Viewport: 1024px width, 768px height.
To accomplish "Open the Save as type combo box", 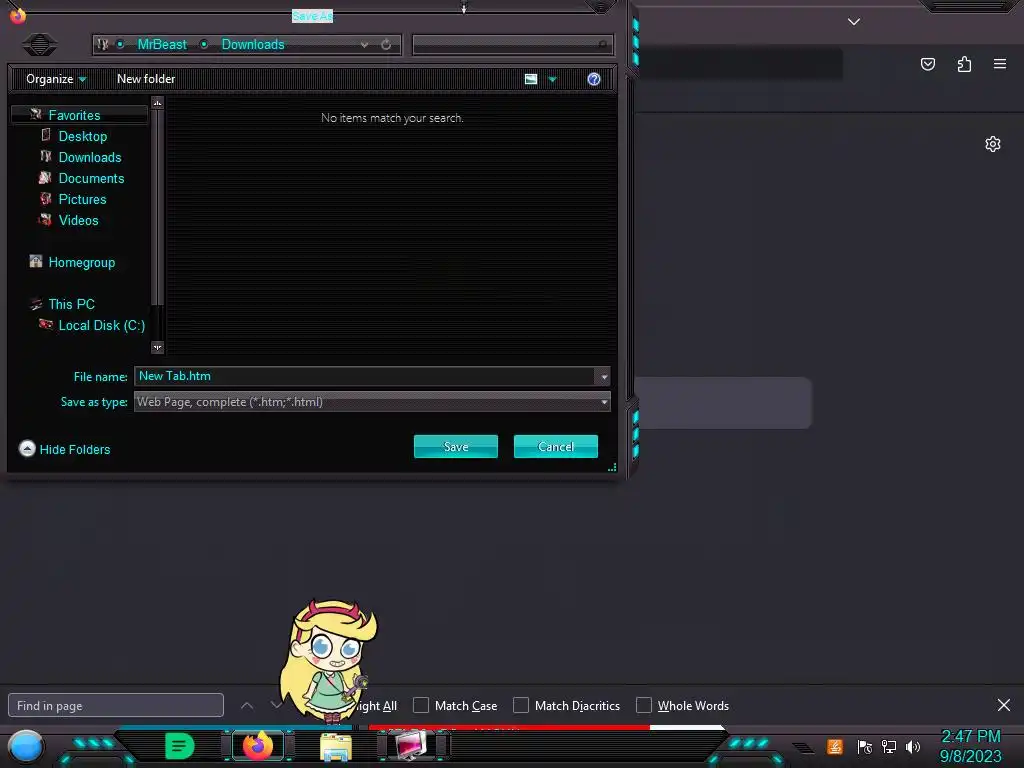I will click(x=372, y=402).
